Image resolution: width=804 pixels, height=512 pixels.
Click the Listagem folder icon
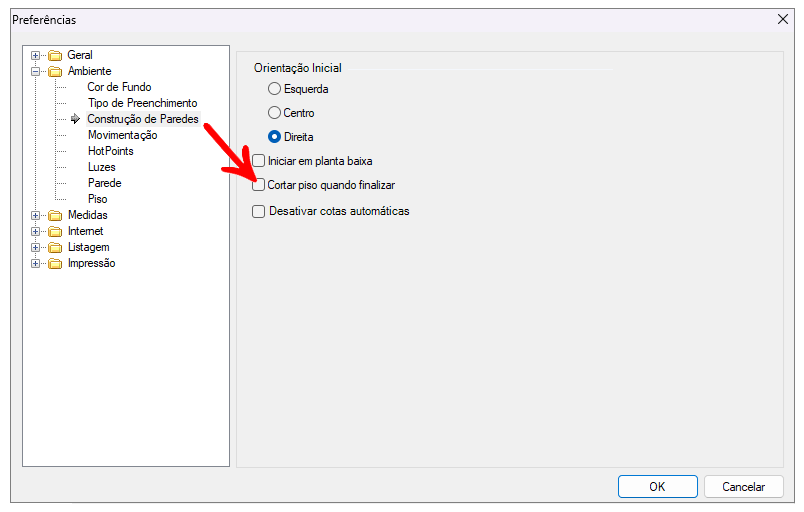[55, 247]
